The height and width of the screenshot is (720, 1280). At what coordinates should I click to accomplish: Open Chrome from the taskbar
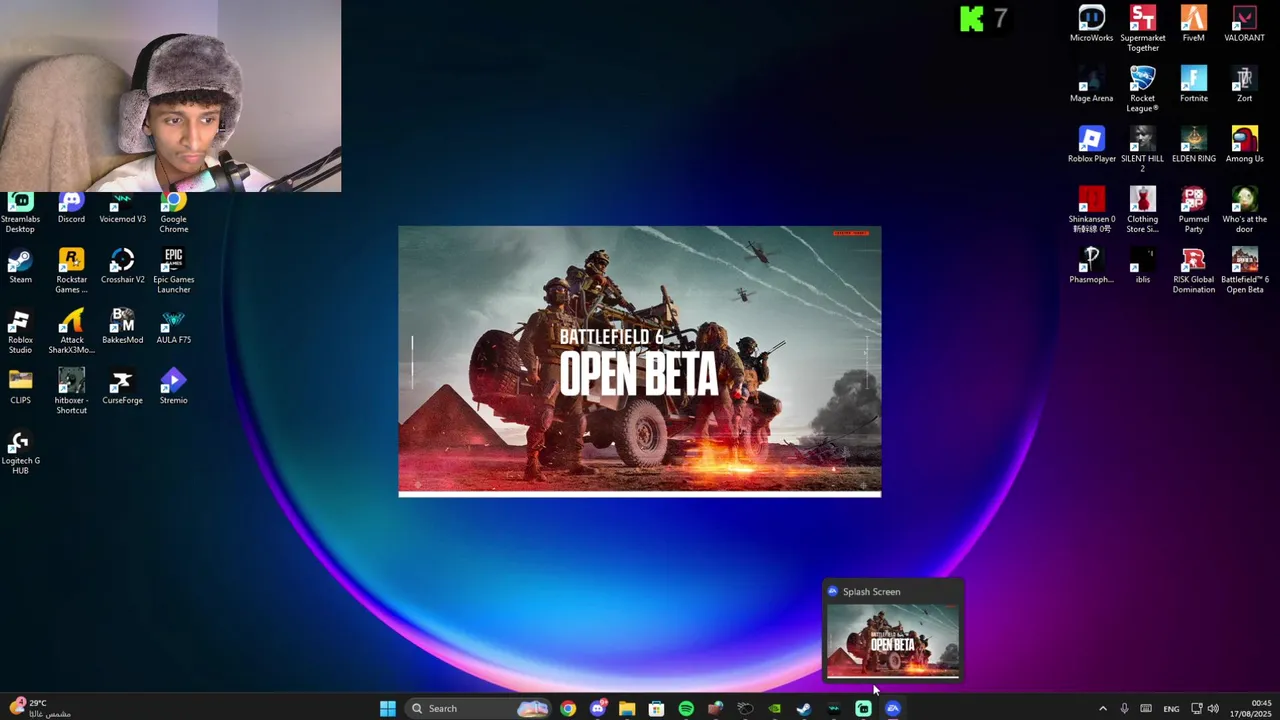(x=568, y=708)
